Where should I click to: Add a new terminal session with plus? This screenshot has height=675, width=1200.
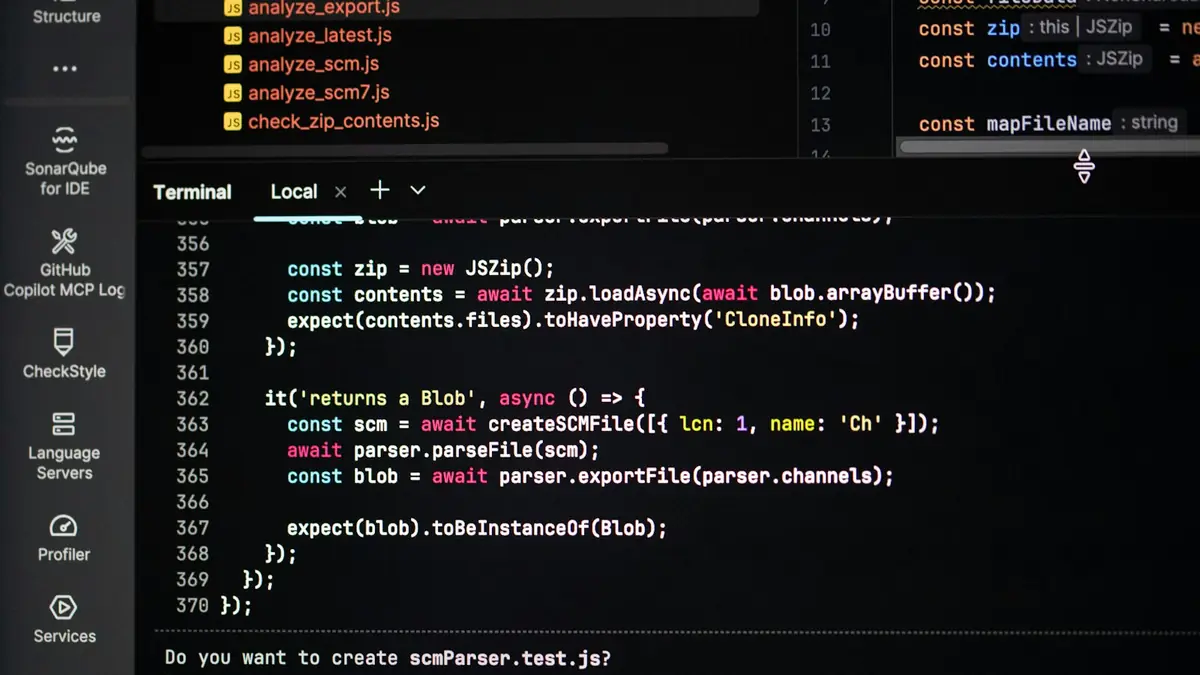tap(379, 190)
